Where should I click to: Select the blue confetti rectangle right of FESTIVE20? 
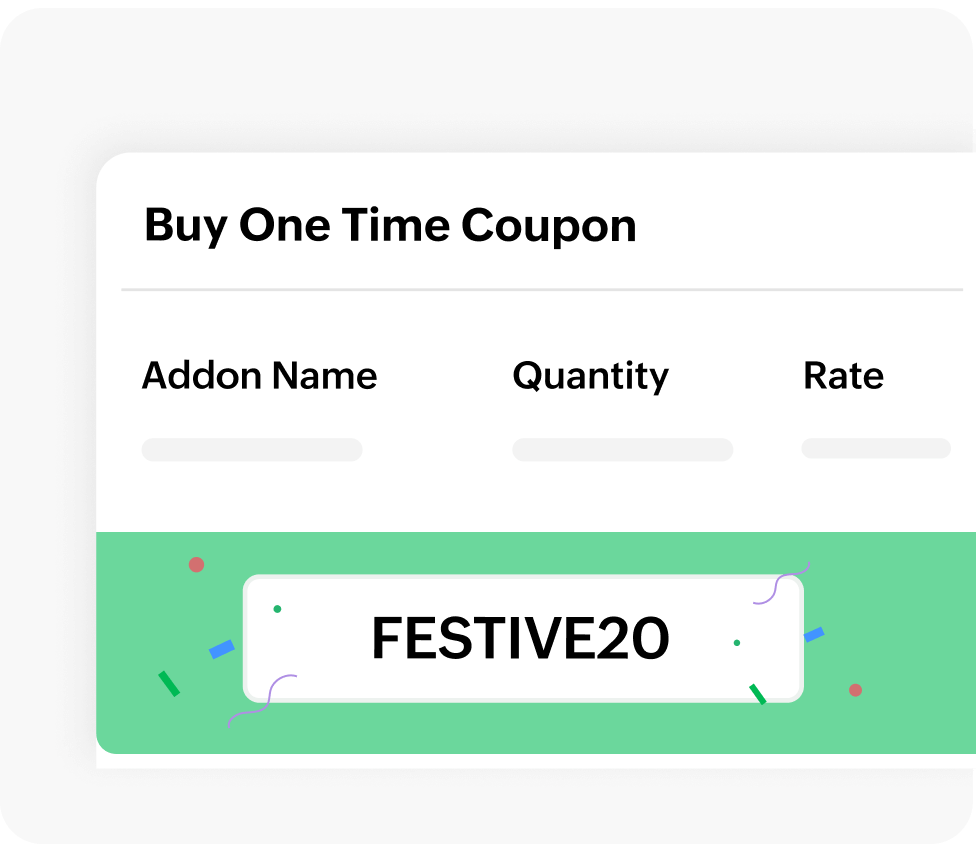[814, 634]
